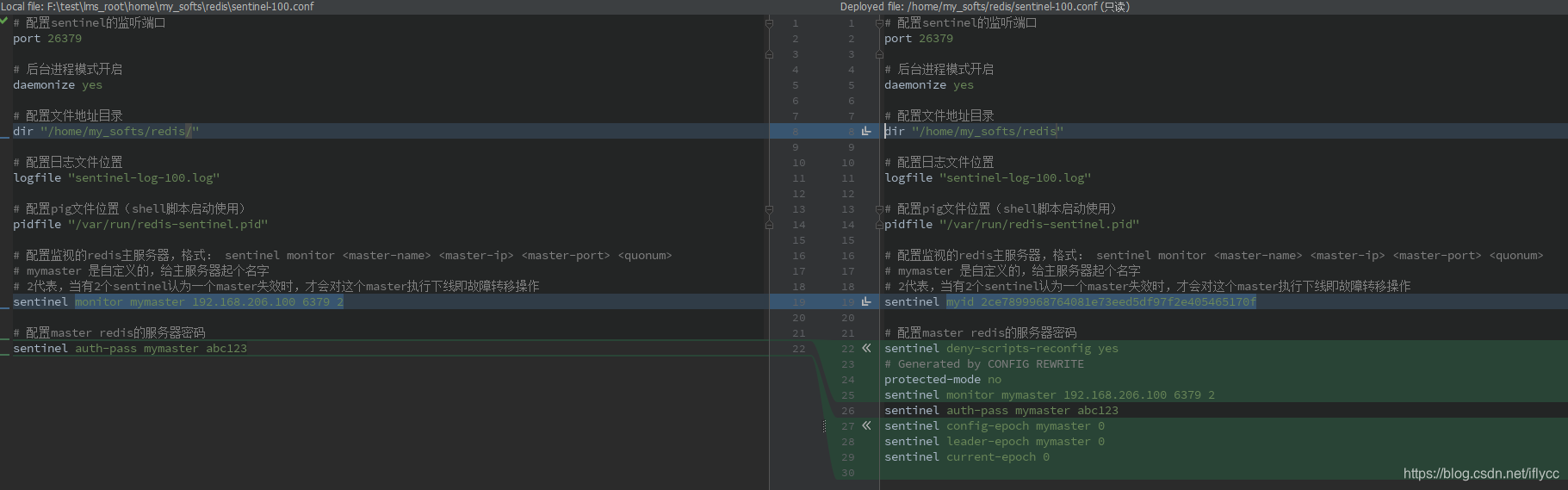Toggle fold end marker at line 14 in deployed pane
Screen dimensions: 1568x490
[x=879, y=225]
